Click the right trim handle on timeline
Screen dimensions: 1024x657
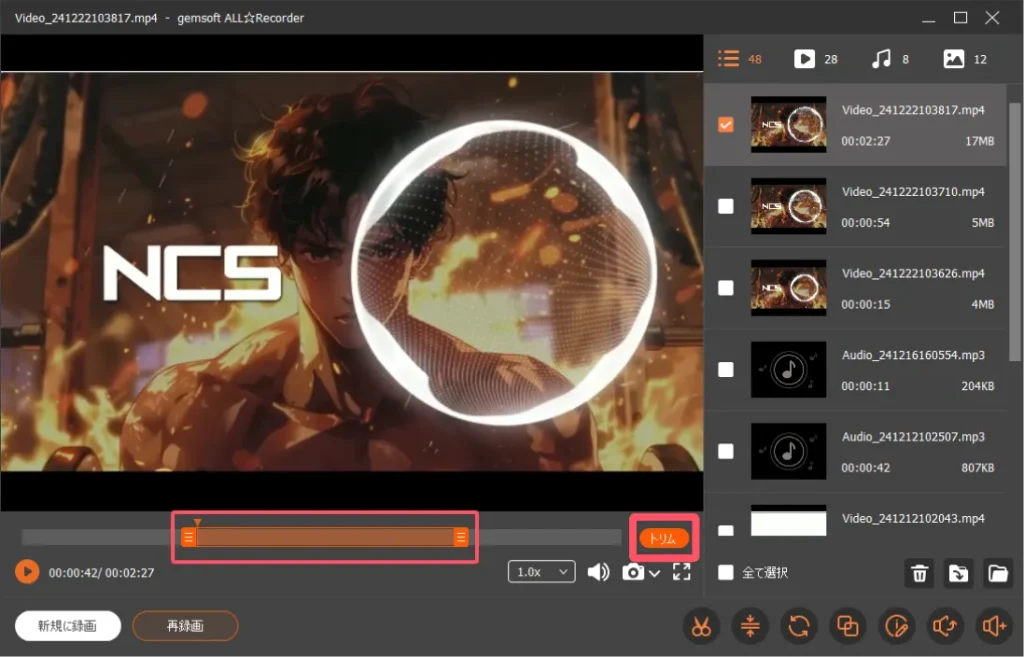pyautogui.click(x=461, y=538)
